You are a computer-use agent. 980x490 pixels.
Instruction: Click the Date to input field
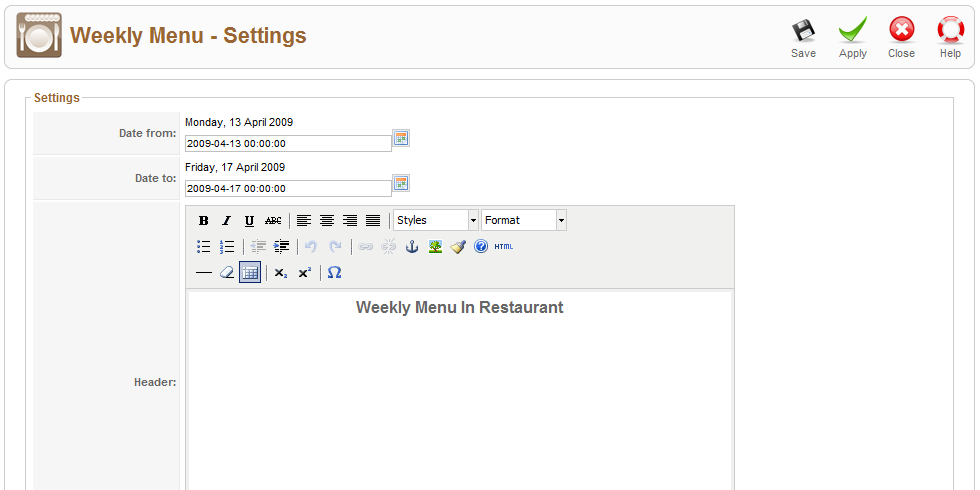289,188
